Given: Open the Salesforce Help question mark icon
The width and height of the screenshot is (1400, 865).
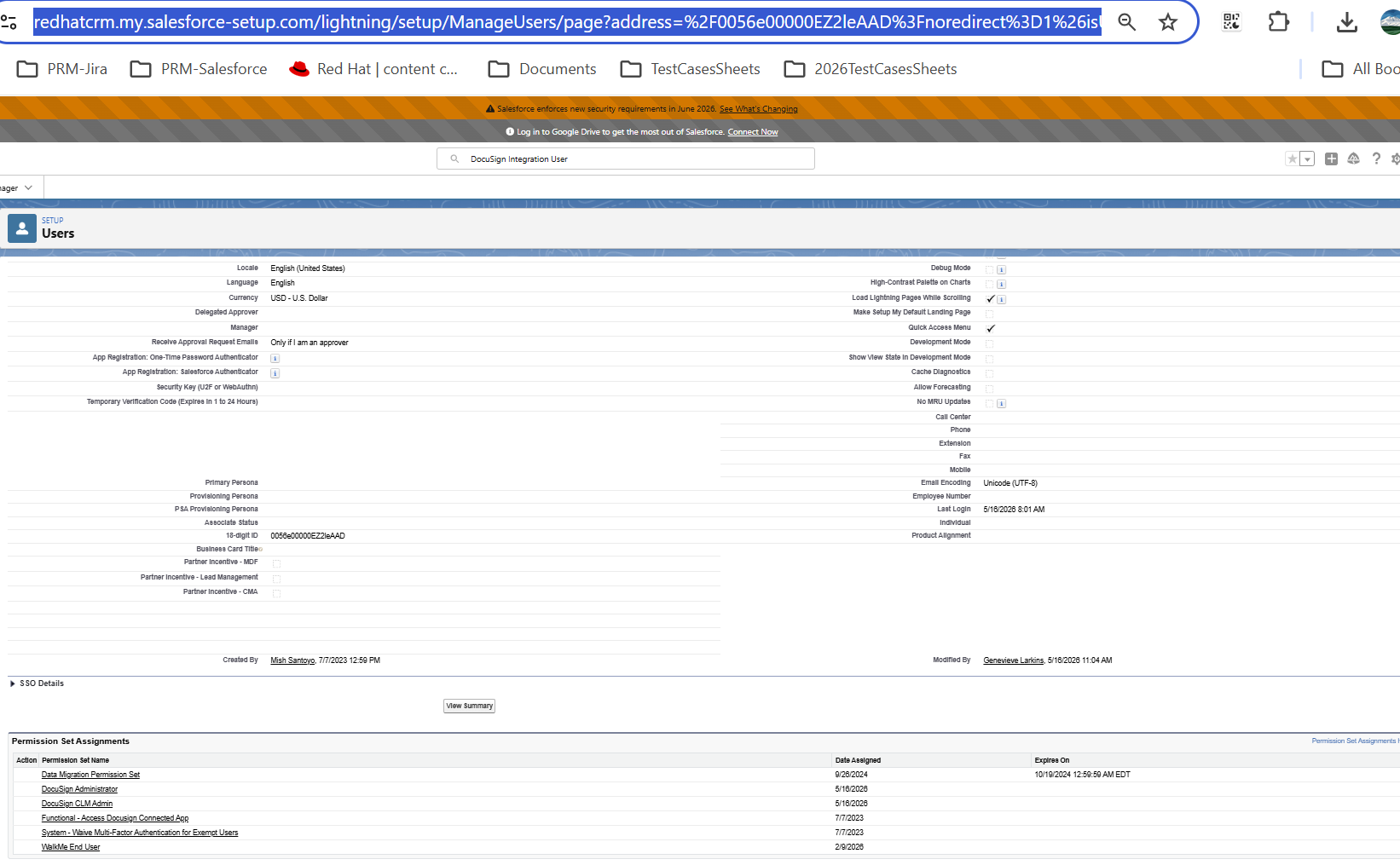Looking at the screenshot, I should pyautogui.click(x=1376, y=159).
